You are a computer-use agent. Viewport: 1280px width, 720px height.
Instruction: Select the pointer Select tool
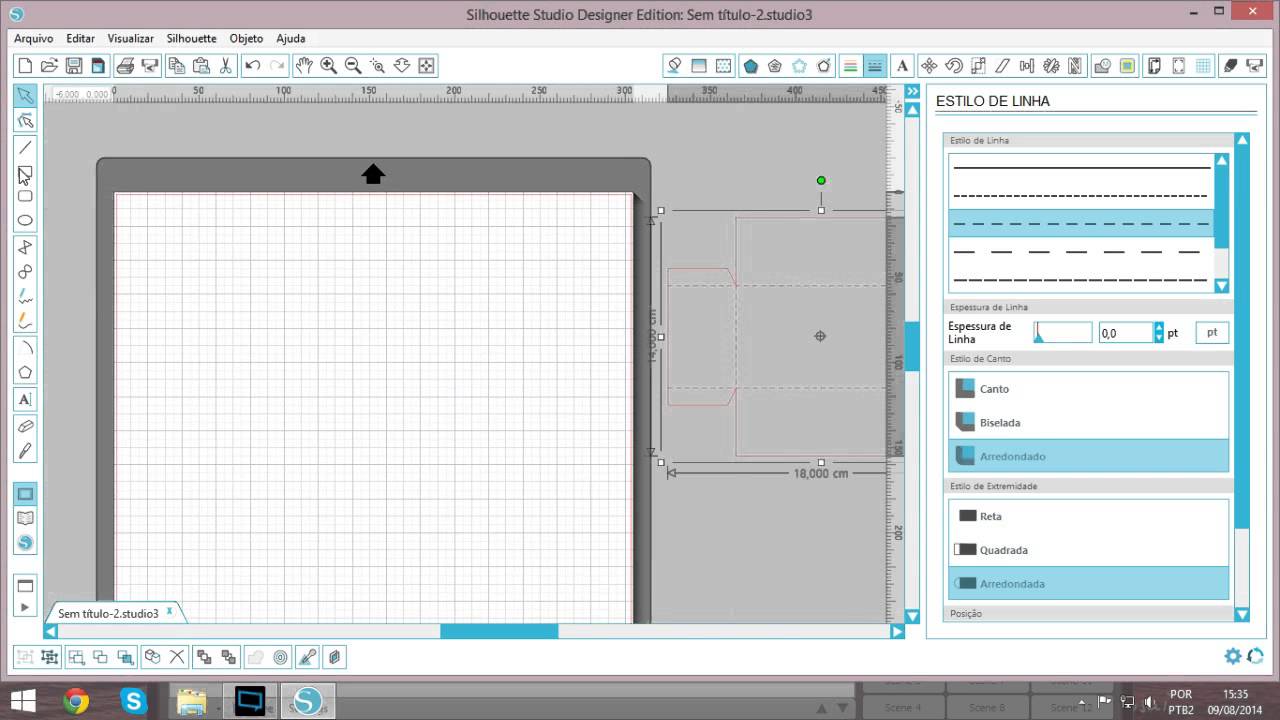point(25,95)
